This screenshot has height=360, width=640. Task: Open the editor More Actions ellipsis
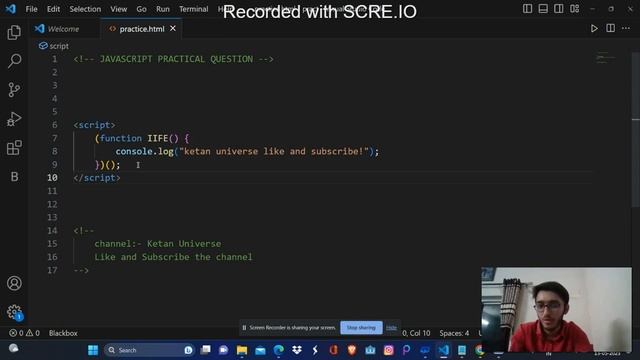pyautogui.click(x=626, y=28)
